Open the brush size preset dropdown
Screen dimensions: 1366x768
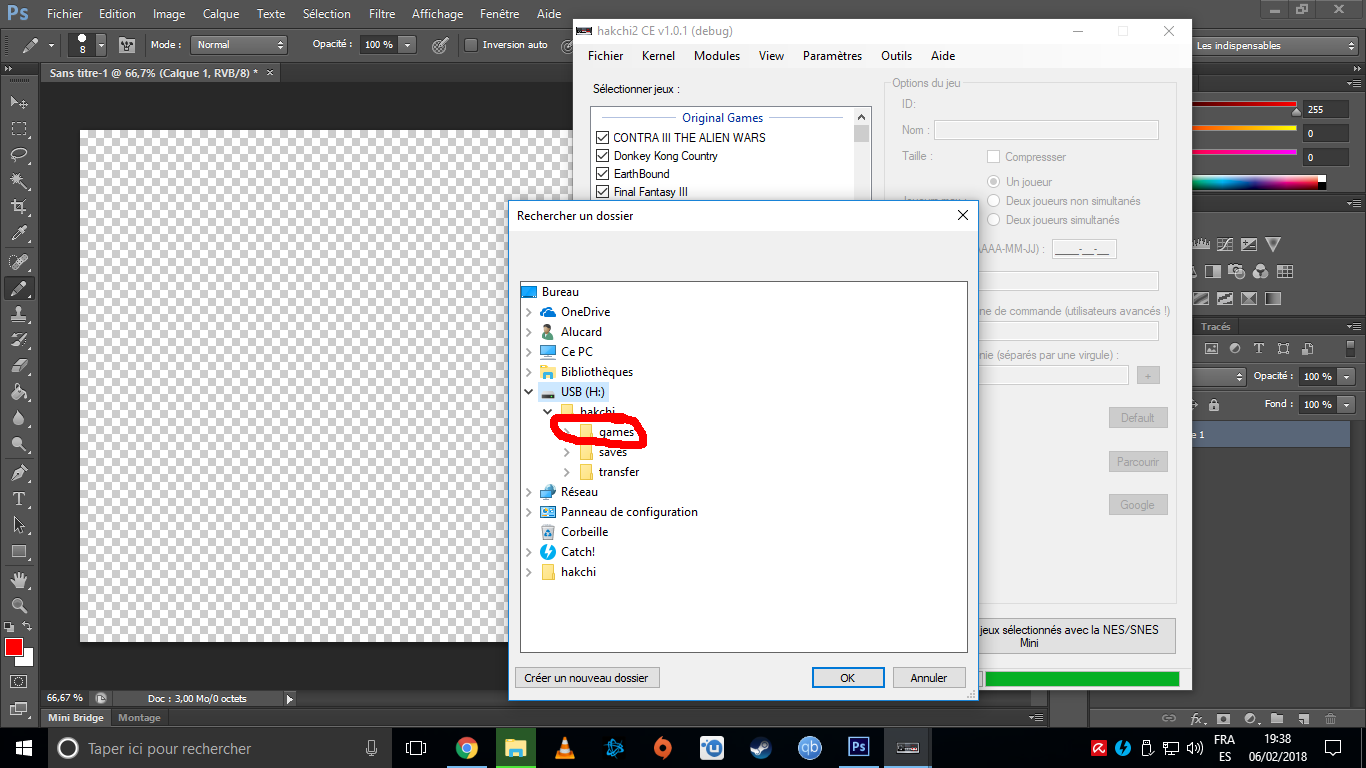pos(101,45)
